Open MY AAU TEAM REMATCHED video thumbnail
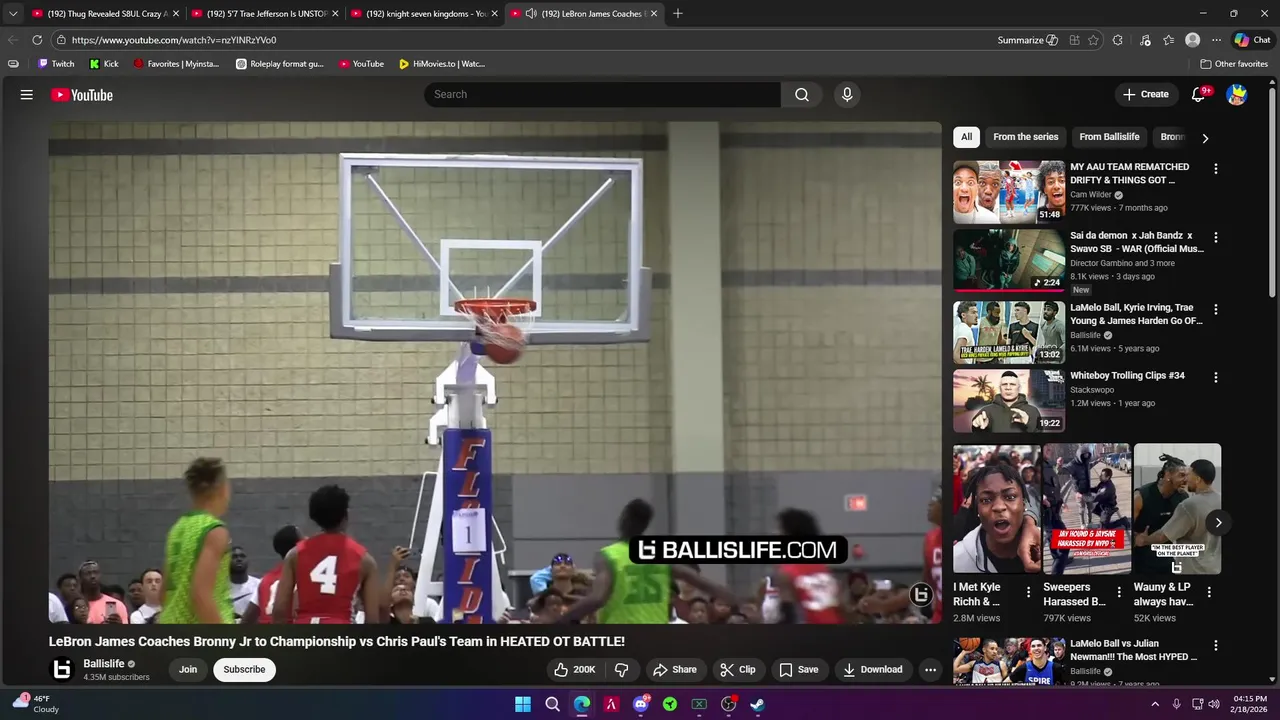Viewport: 1280px width, 720px height. pos(1009,192)
